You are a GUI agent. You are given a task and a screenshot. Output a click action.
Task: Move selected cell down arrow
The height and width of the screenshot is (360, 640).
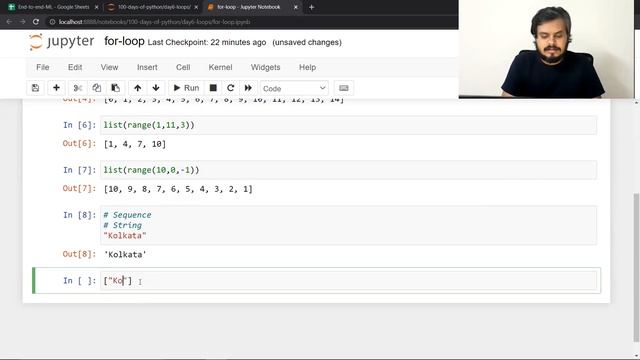point(156,88)
